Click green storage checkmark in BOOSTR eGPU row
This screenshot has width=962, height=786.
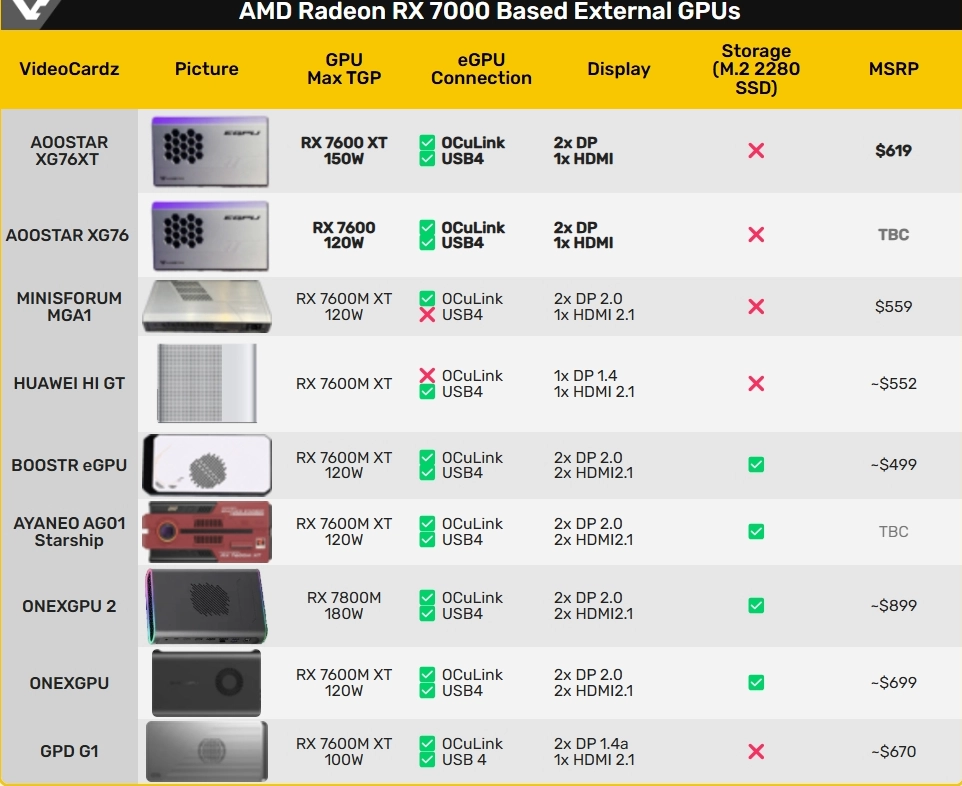pyautogui.click(x=756, y=465)
